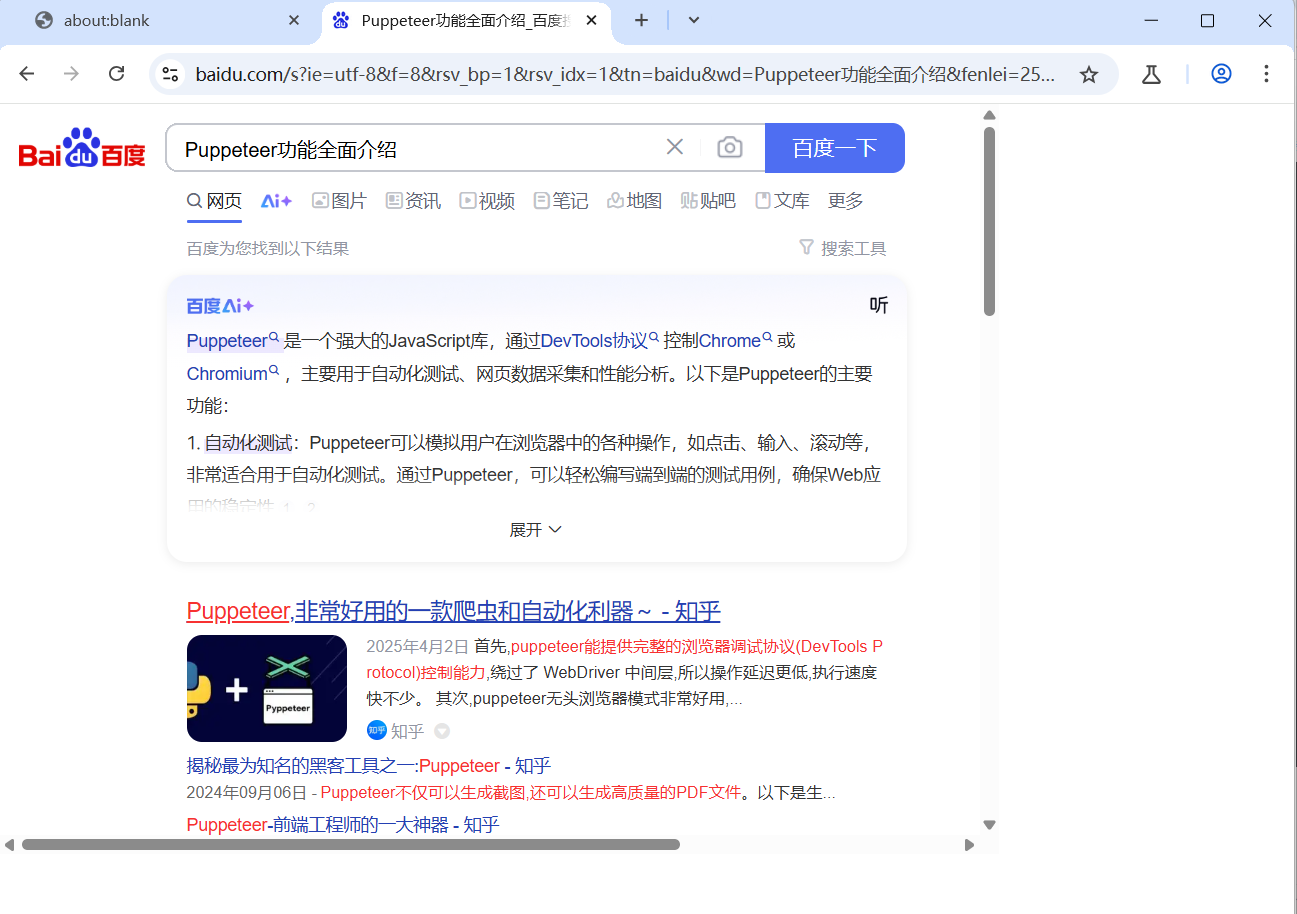Open the 更多 menu
1297x914 pixels.
tap(845, 201)
